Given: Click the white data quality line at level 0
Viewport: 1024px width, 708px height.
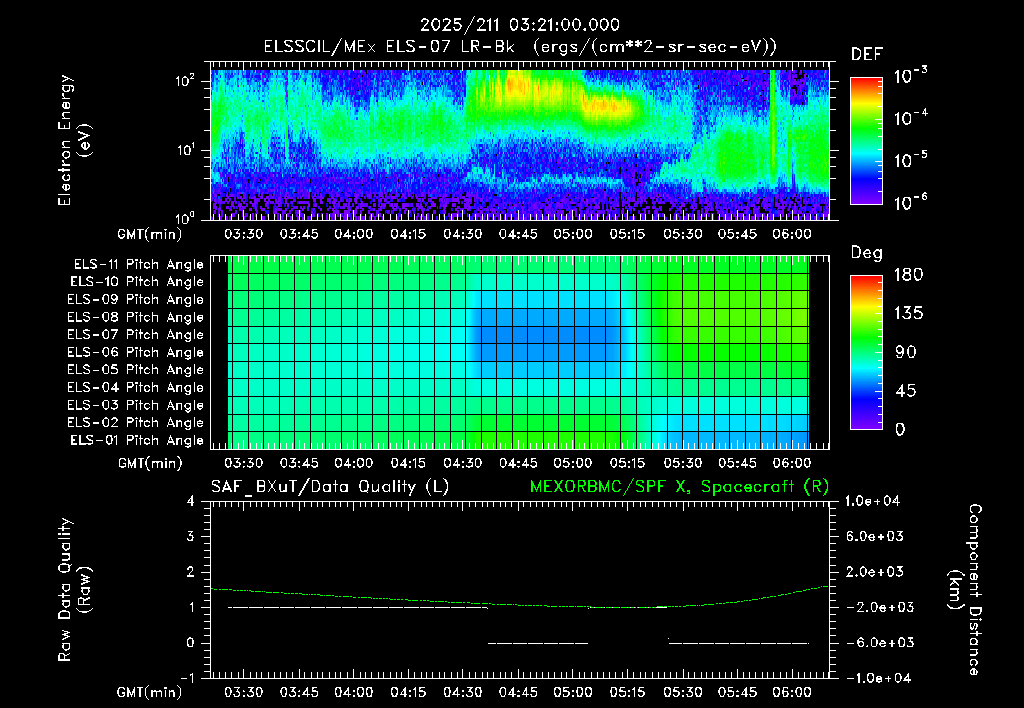Looking at the screenshot, I should coord(538,643).
